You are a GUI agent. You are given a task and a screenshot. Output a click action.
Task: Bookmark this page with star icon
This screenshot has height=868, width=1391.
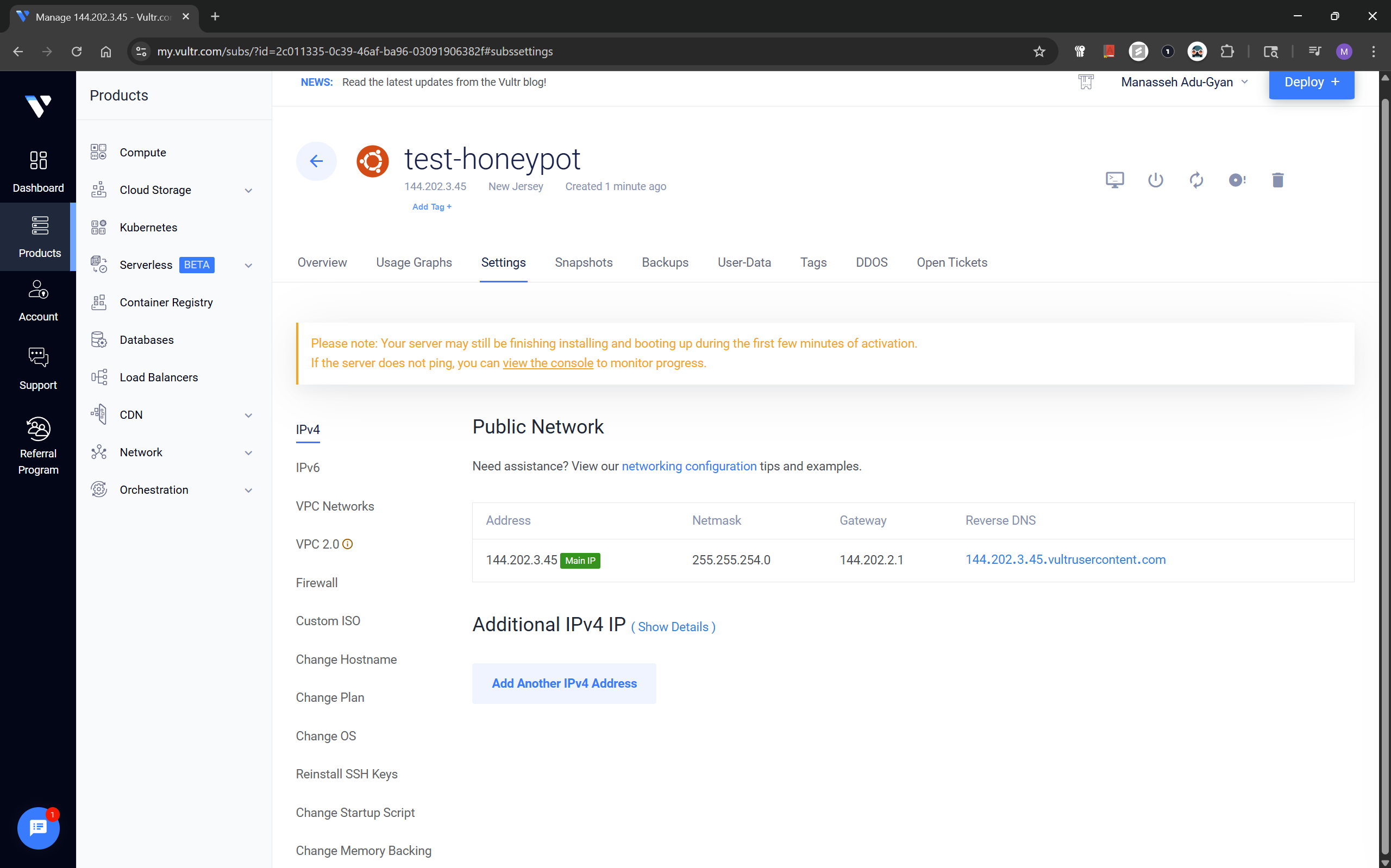click(x=1039, y=52)
